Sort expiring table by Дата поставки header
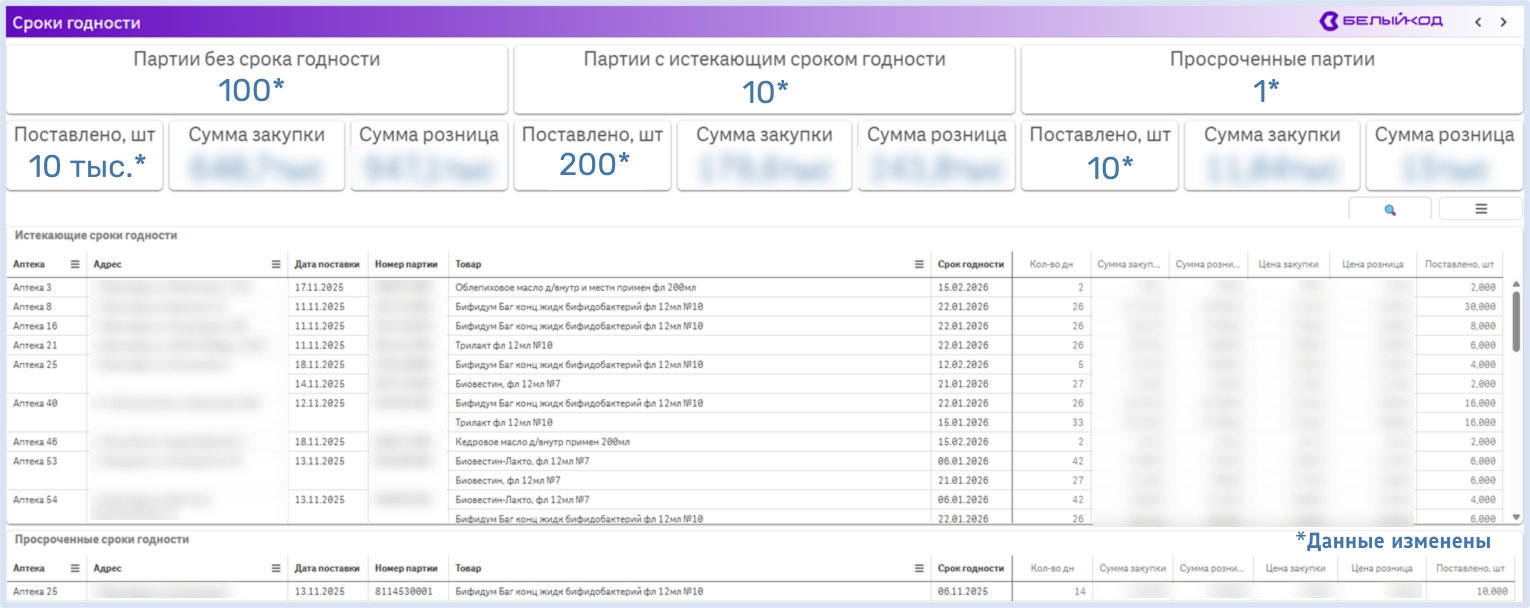Image resolution: width=1530 pixels, height=608 pixels. 327,264
